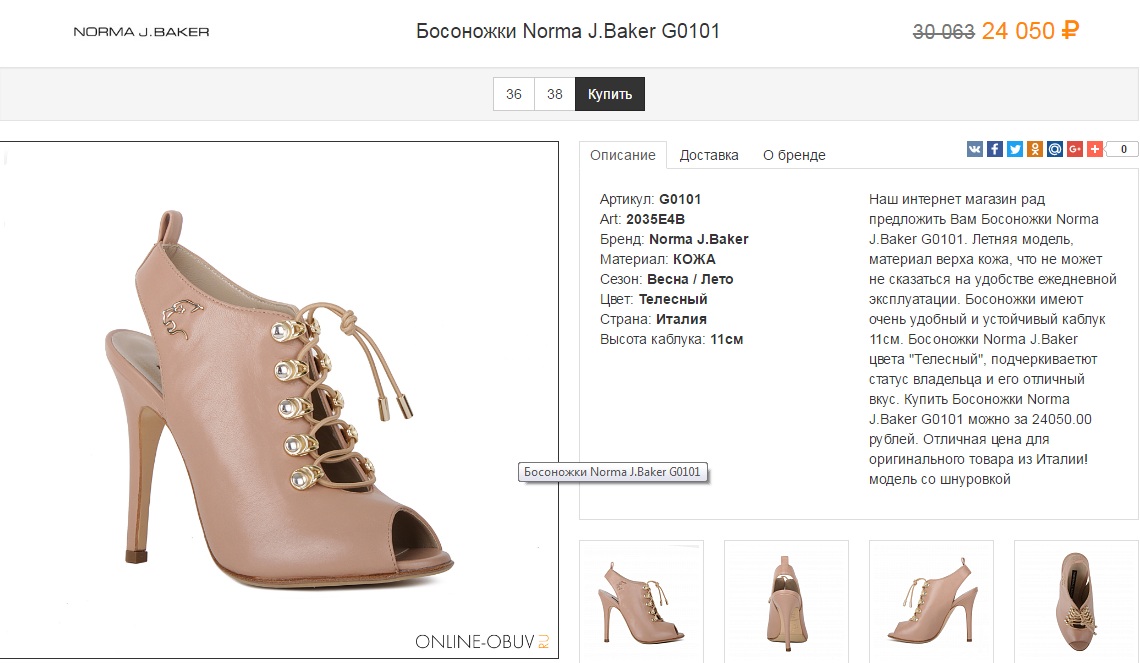The width and height of the screenshot is (1140, 663).
Task: Share on Odnoklassniki orange icon
Action: (1035, 149)
